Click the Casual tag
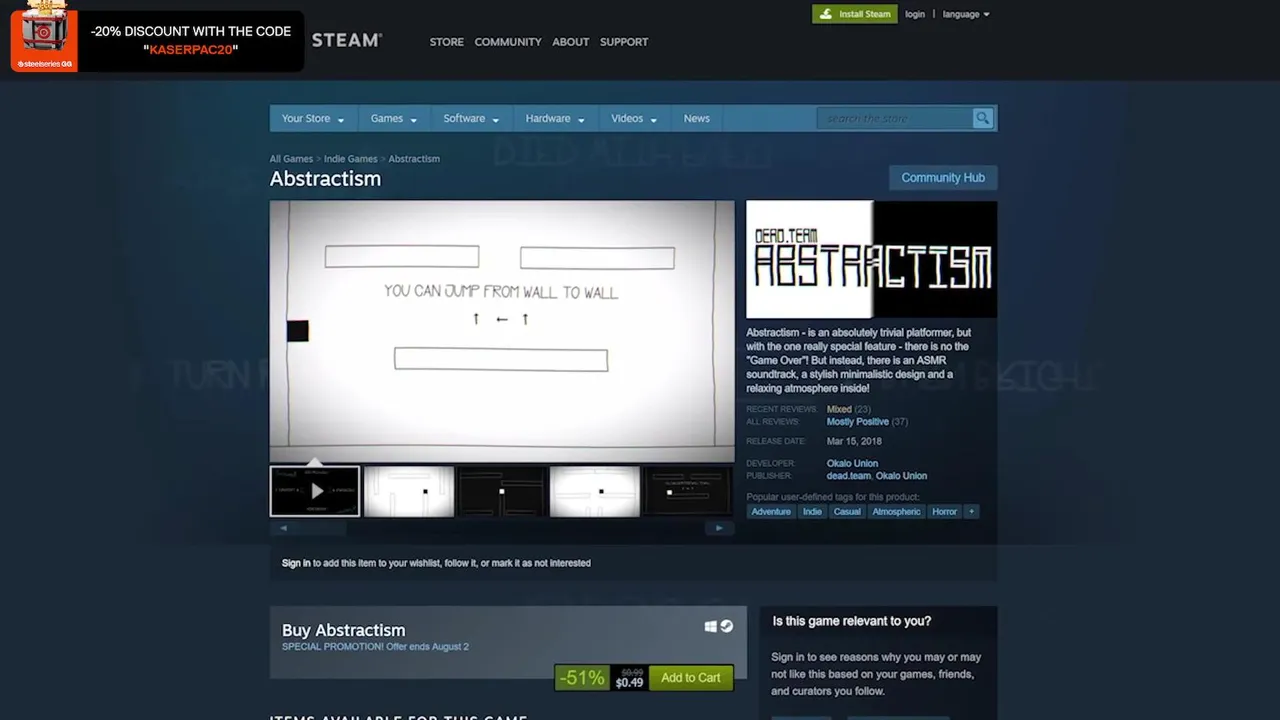Screen dimensions: 1280x720 (x=847, y=511)
